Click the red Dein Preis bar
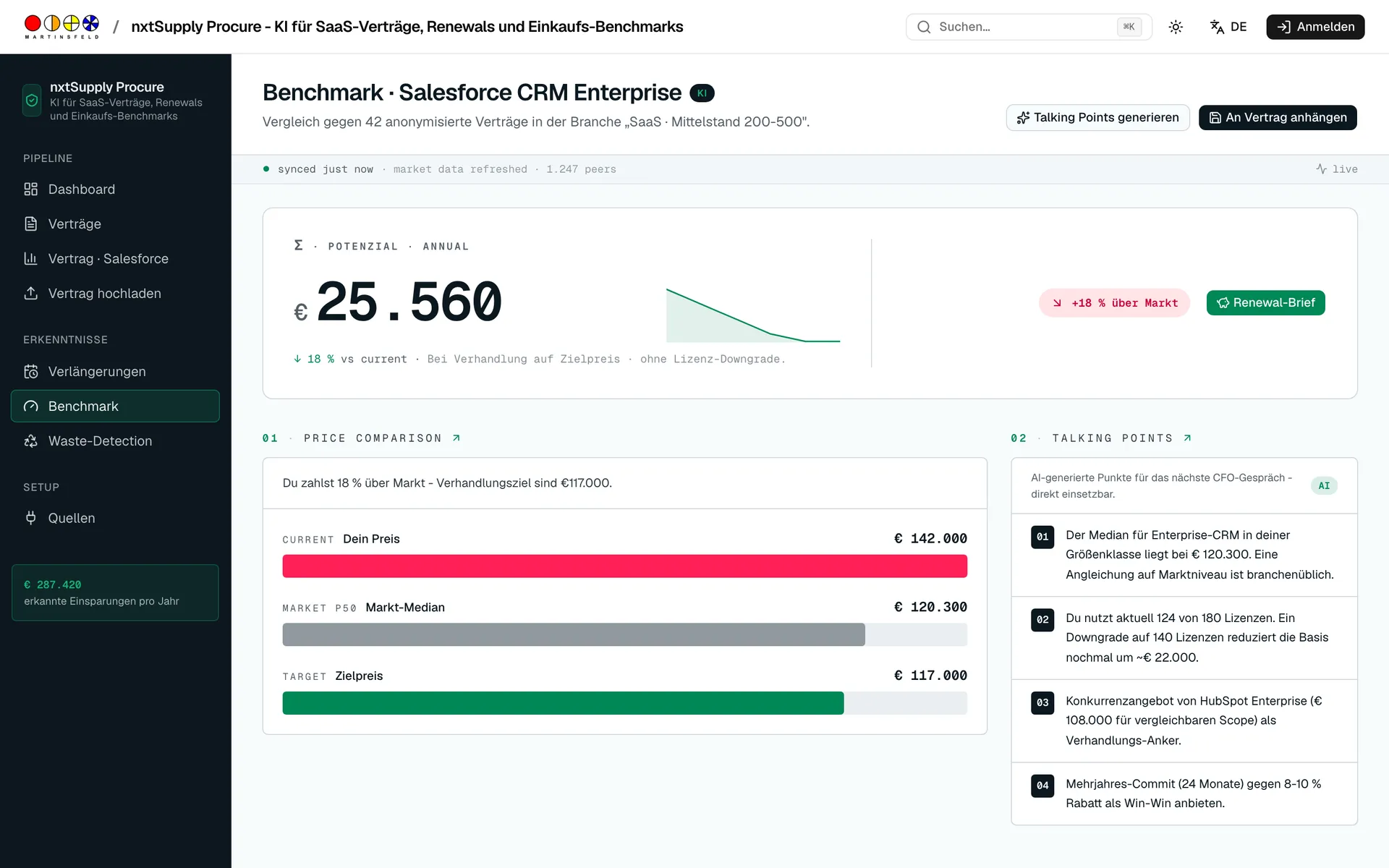The width and height of the screenshot is (1389, 868). 624,566
